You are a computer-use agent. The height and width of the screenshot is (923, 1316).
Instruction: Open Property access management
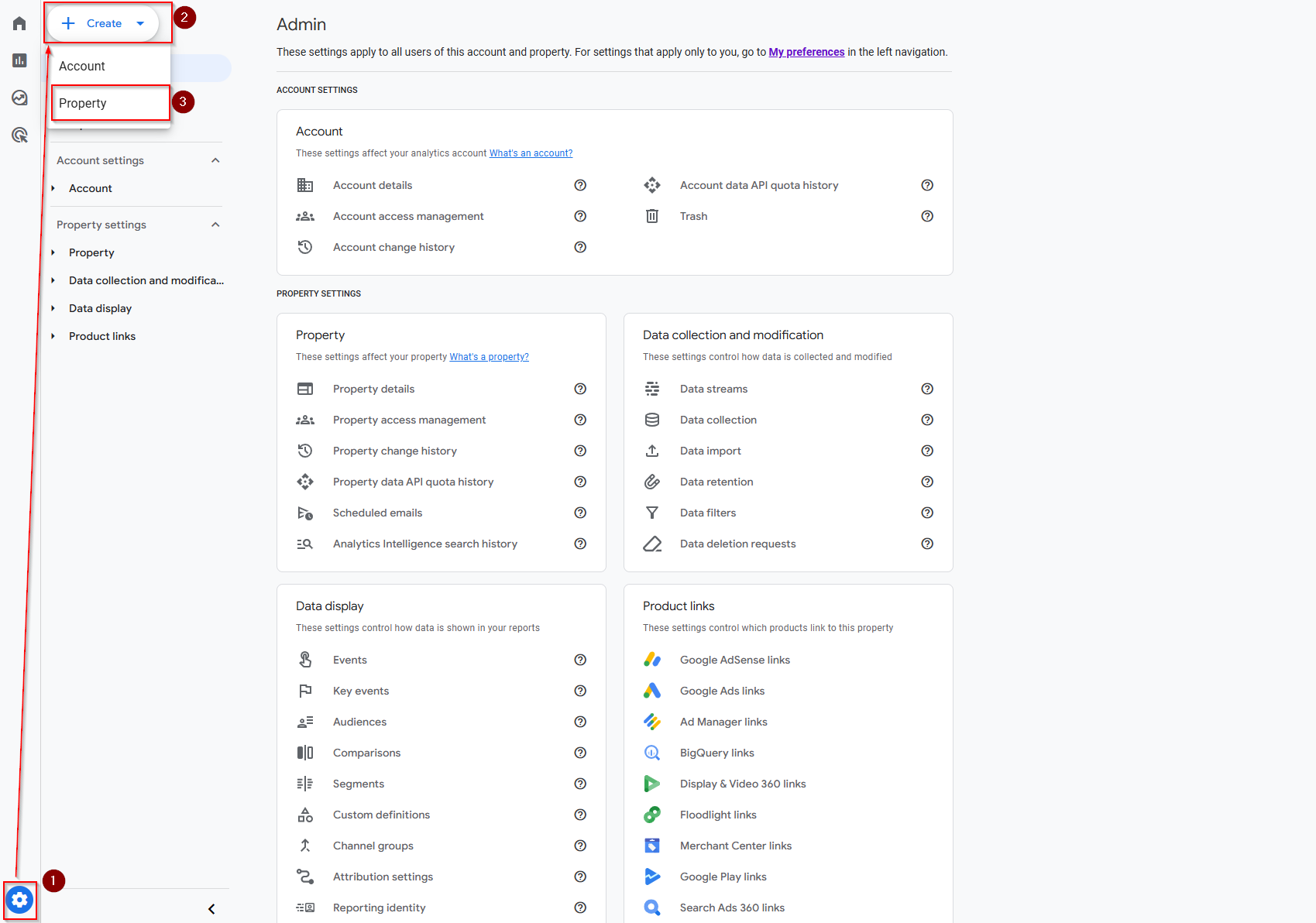[409, 420]
